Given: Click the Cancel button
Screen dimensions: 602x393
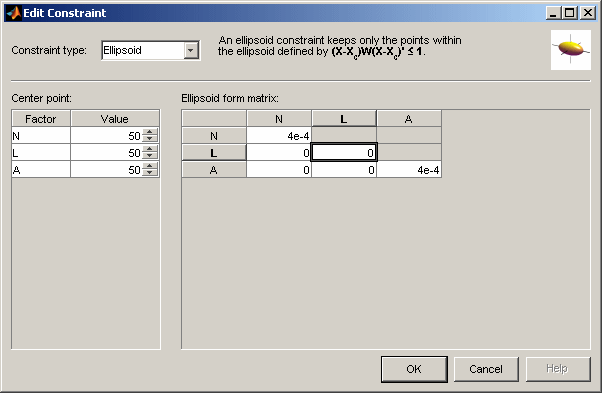Looking at the screenshot, I should click(486, 369).
